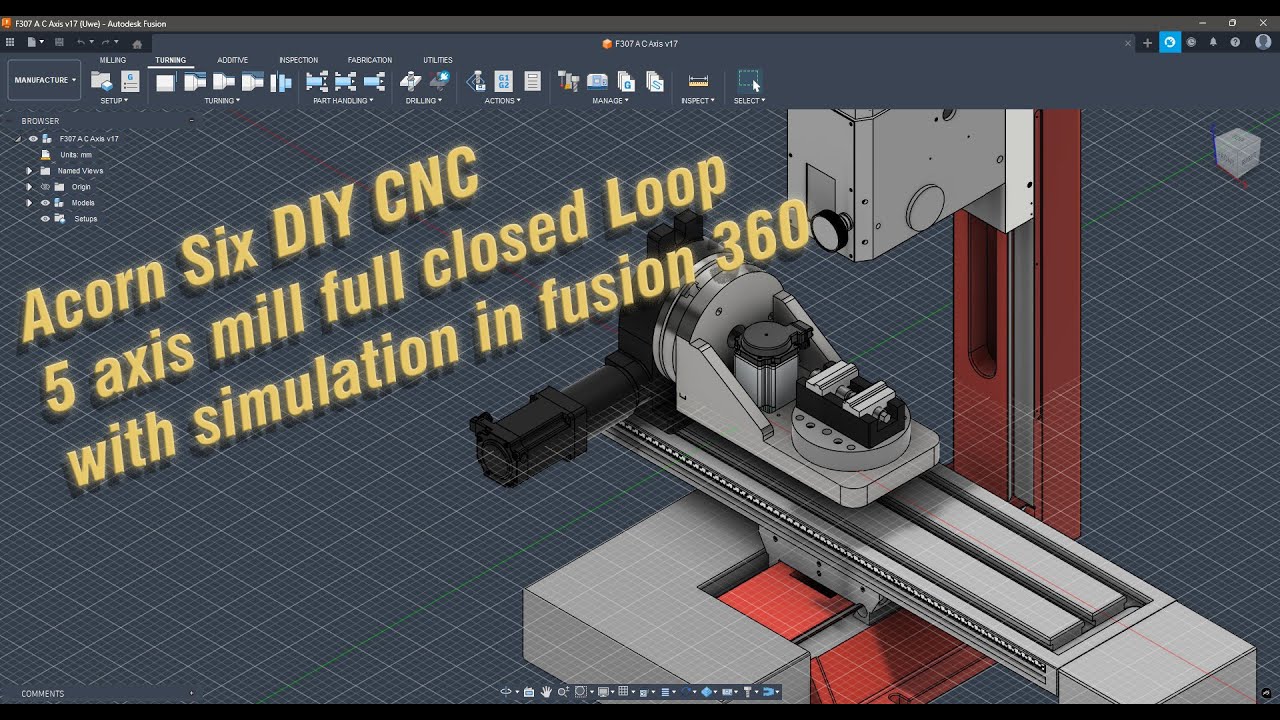Collapse the BROWSER panel minus button

click(x=191, y=121)
